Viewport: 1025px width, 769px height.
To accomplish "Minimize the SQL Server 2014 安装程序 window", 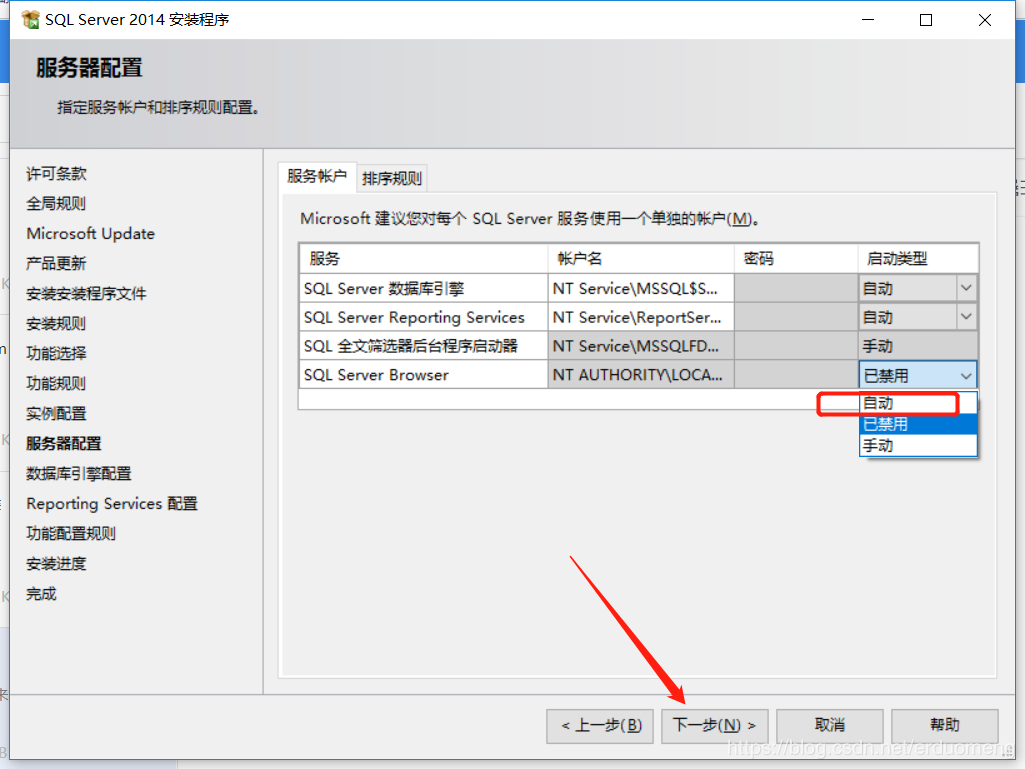I will [x=868, y=20].
